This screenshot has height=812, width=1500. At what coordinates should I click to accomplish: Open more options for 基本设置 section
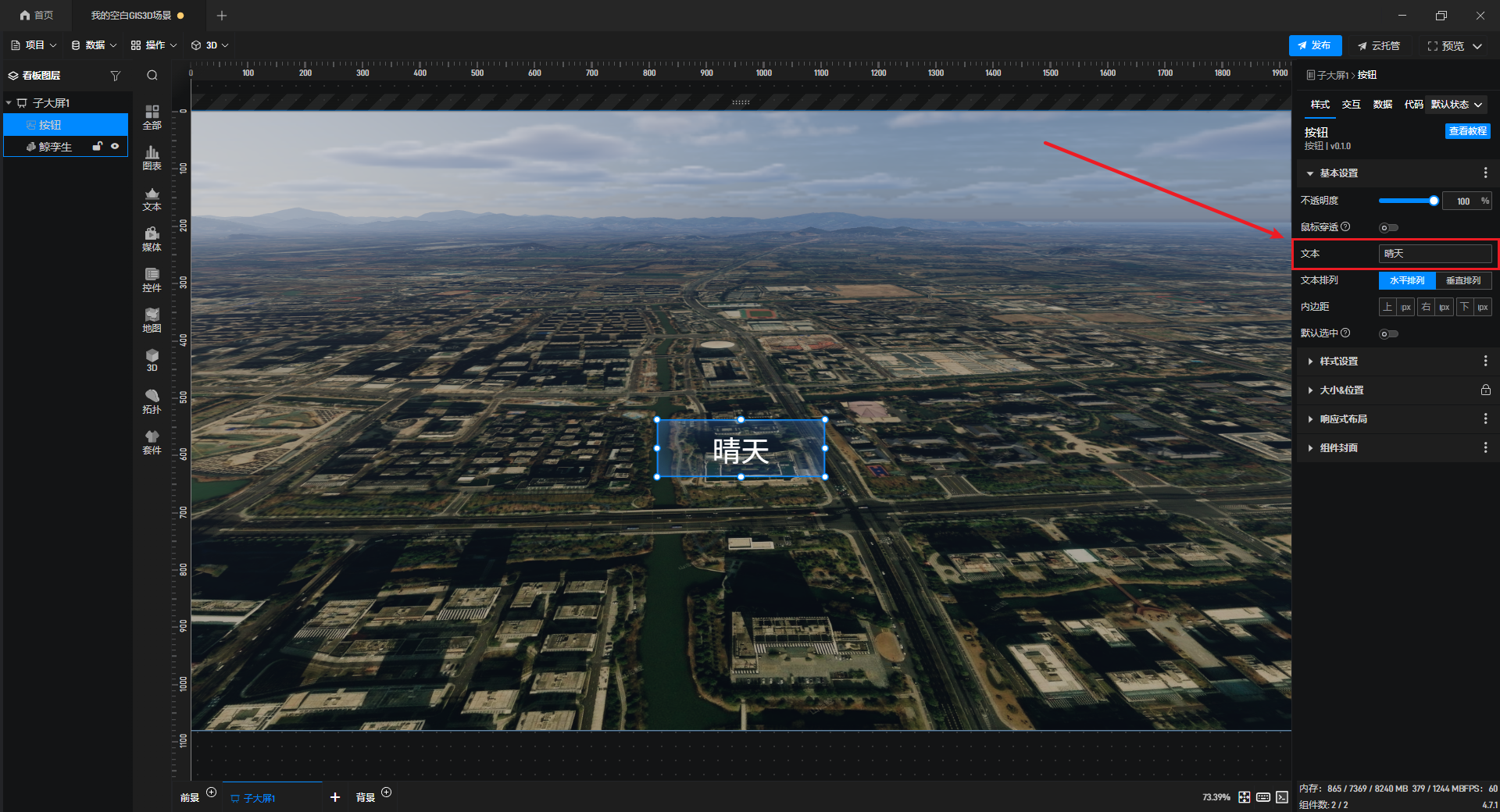coord(1486,173)
